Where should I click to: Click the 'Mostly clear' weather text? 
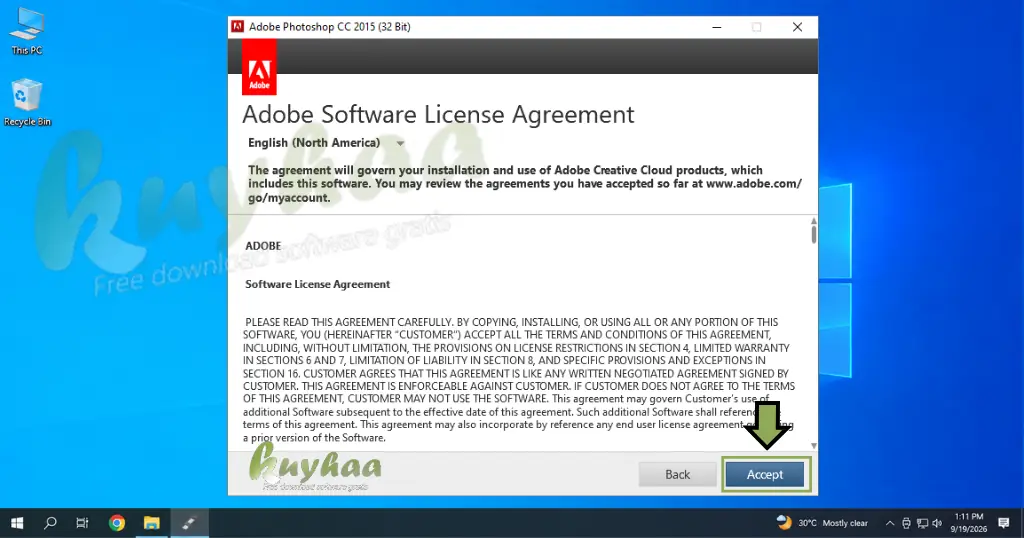(x=845, y=523)
